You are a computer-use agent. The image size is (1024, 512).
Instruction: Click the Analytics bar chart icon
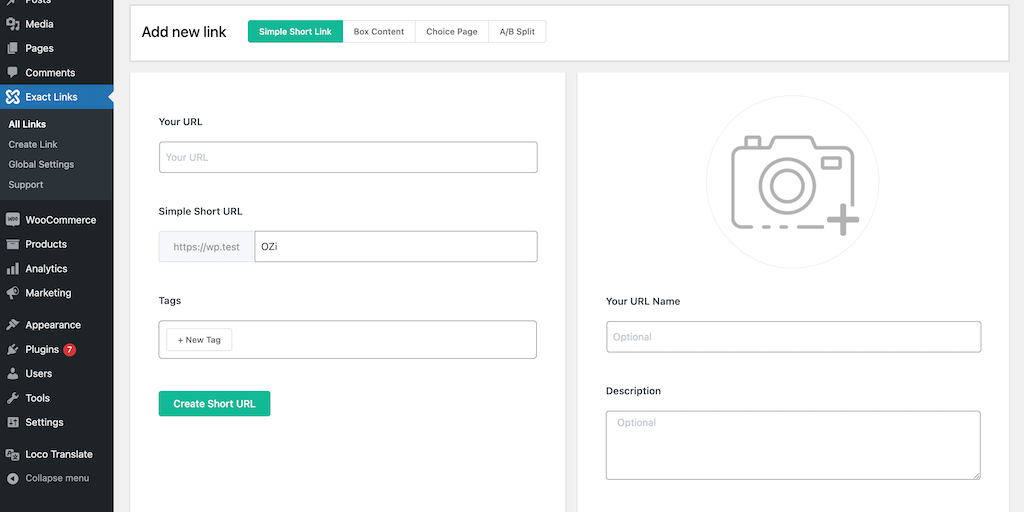[x=12, y=269]
